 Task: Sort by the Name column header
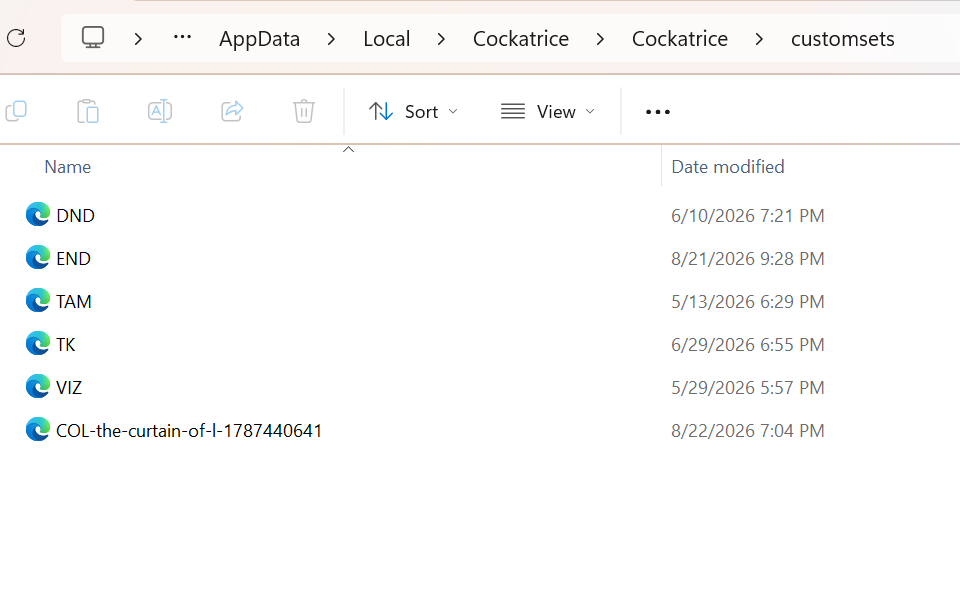(67, 167)
